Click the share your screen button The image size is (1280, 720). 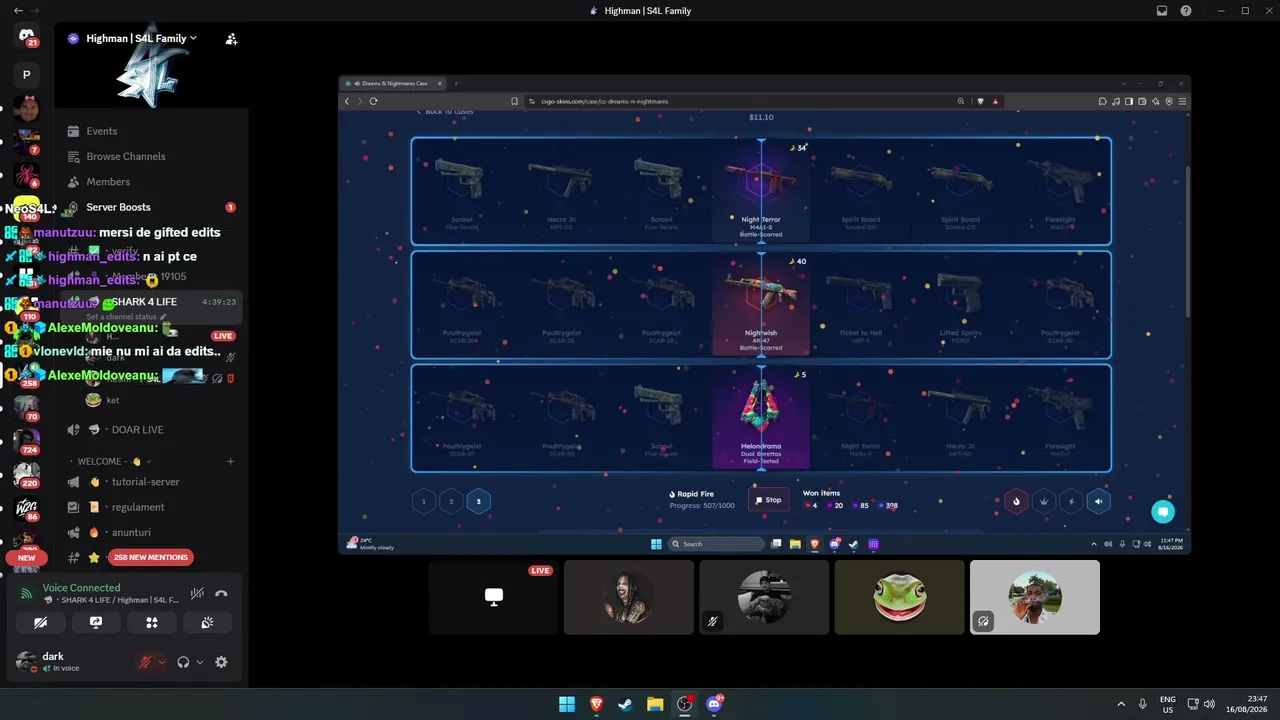[96, 622]
